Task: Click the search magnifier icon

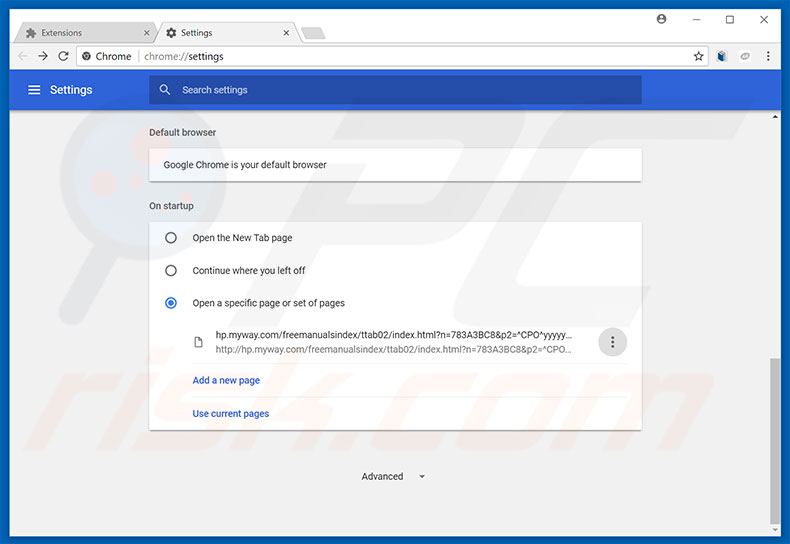Action: [164, 90]
